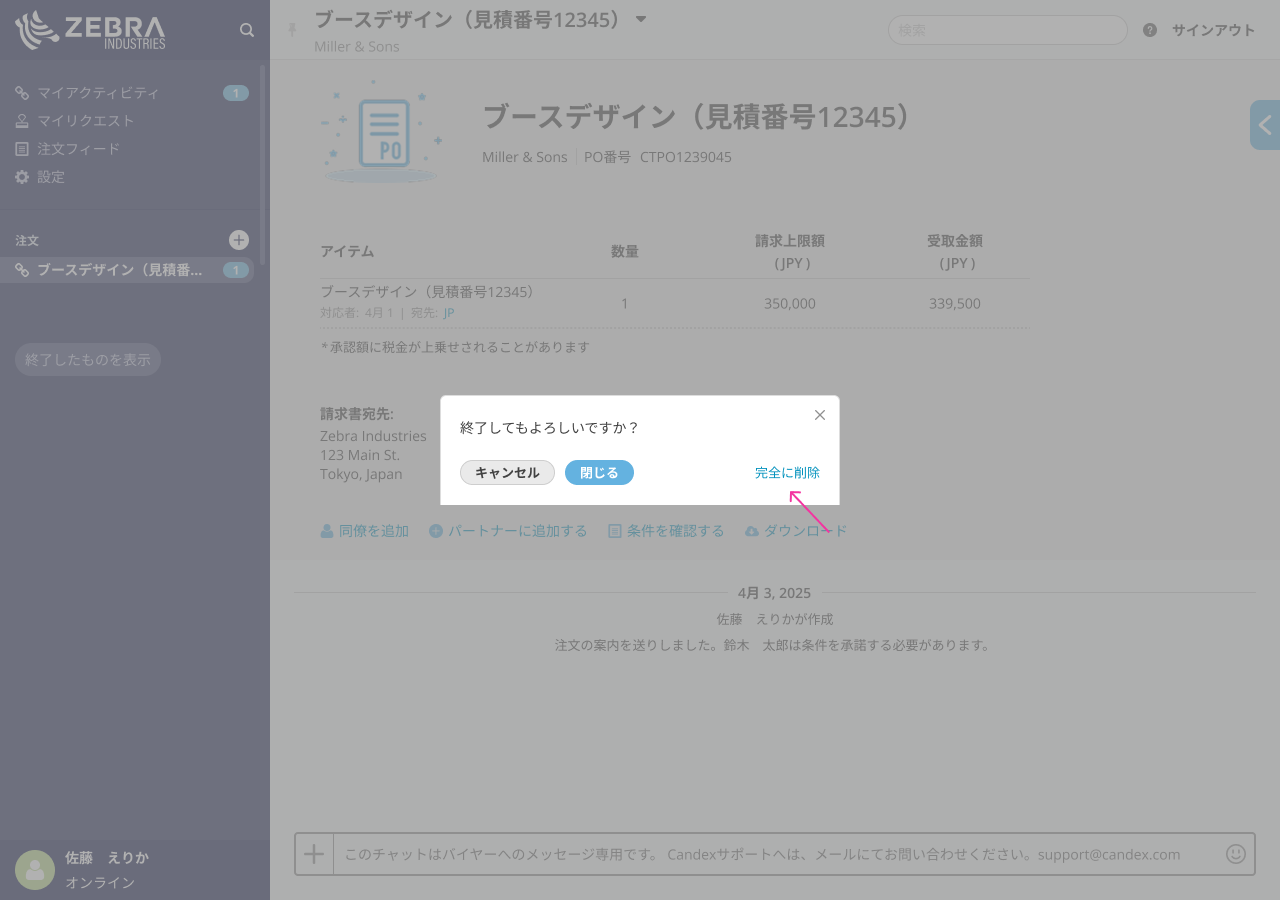Viewport: 1280px width, 900px height.
Task: Go to 注文フィード in the sidebar
Action: pos(78,149)
